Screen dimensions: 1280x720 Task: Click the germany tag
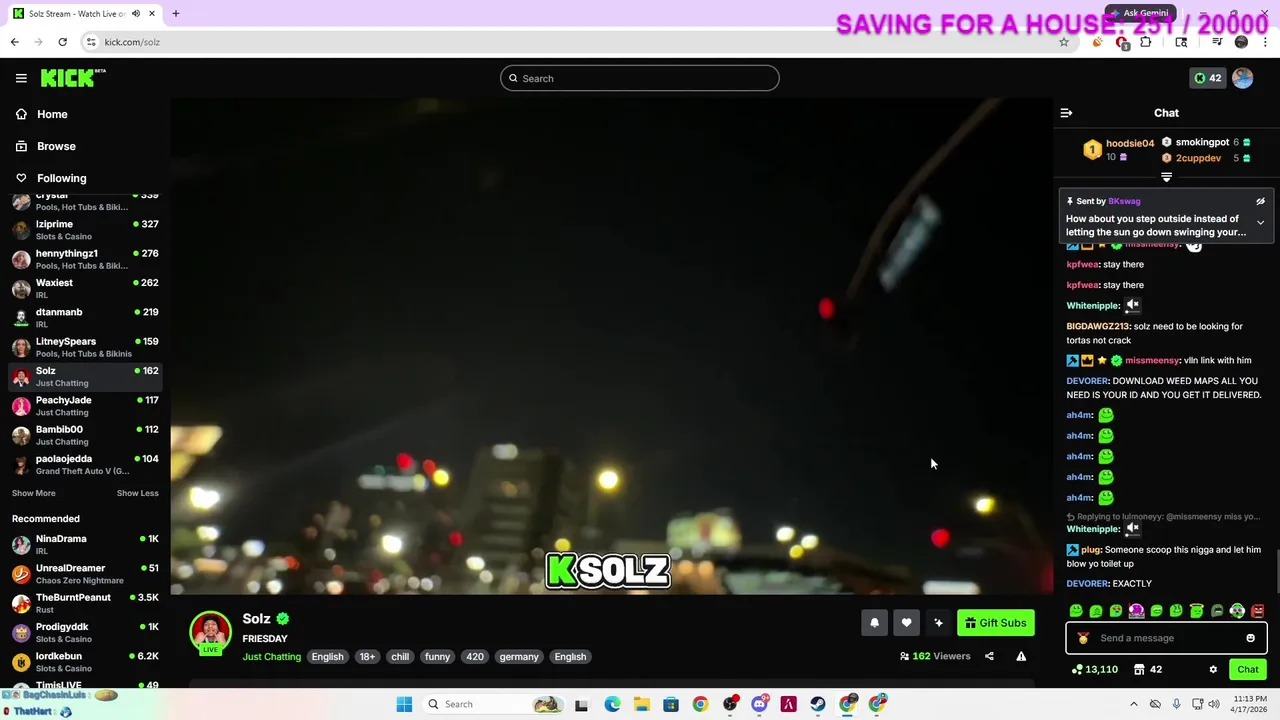point(519,657)
